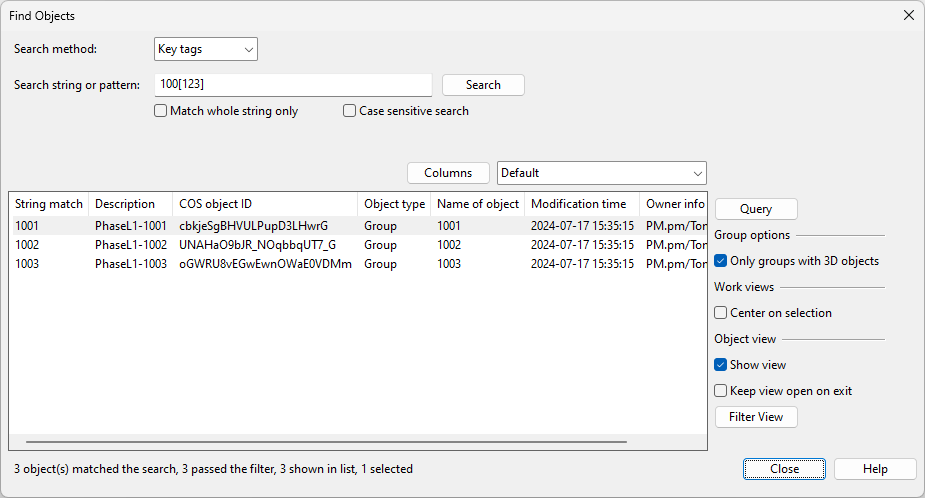Image resolution: width=925 pixels, height=498 pixels.
Task: Click the Query button
Action: click(756, 209)
